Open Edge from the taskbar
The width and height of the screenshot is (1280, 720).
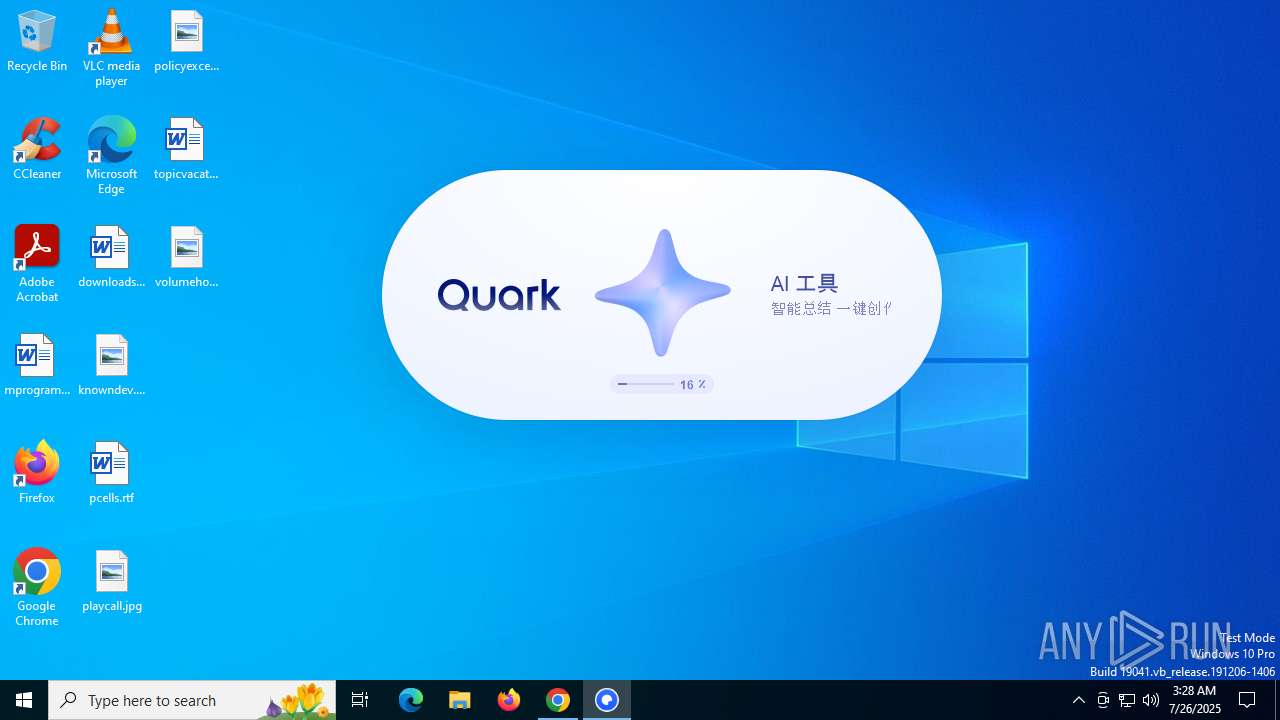411,700
